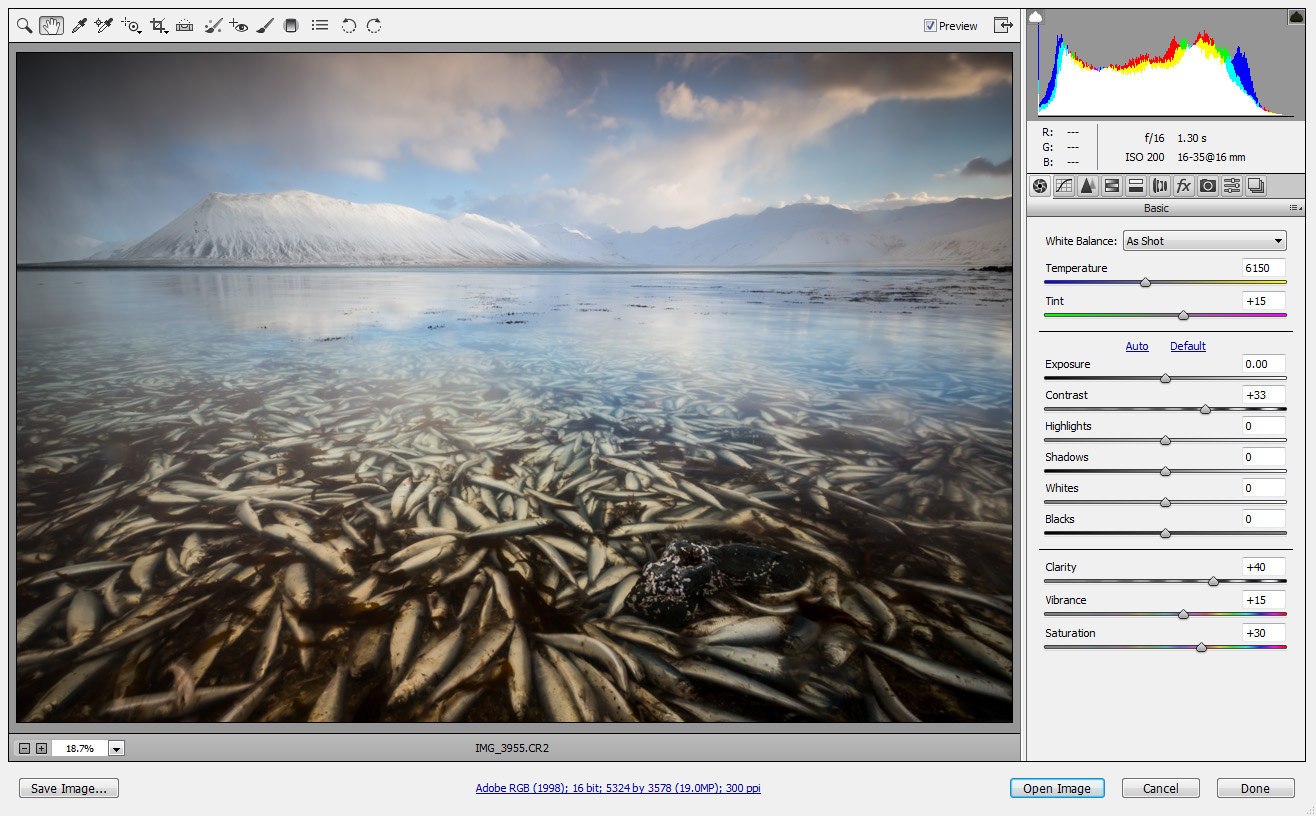This screenshot has width=1316, height=816.
Task: Click the Clarity slider handle
Action: click(x=1213, y=582)
